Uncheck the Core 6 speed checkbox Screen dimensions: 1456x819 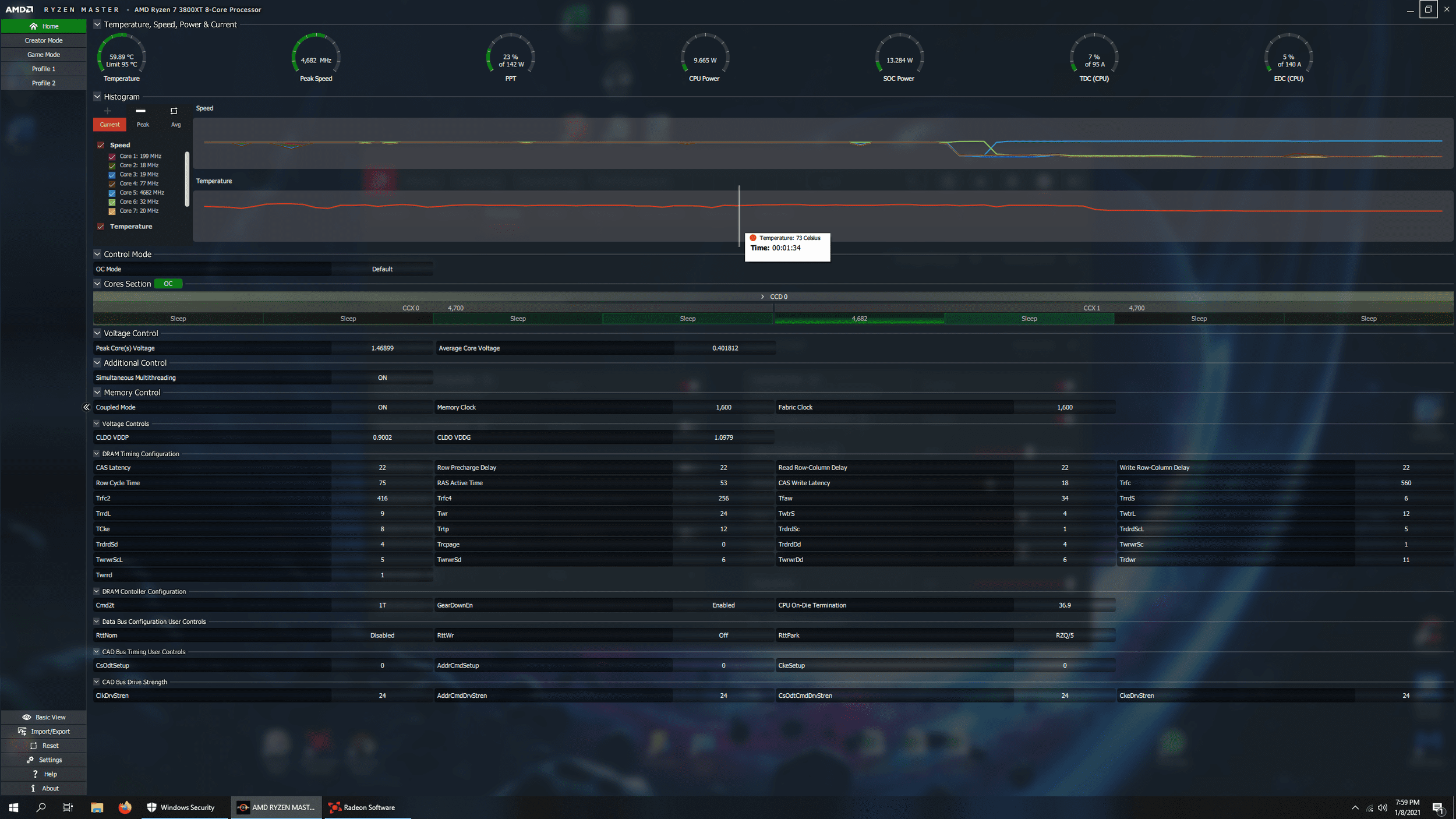pos(112,202)
